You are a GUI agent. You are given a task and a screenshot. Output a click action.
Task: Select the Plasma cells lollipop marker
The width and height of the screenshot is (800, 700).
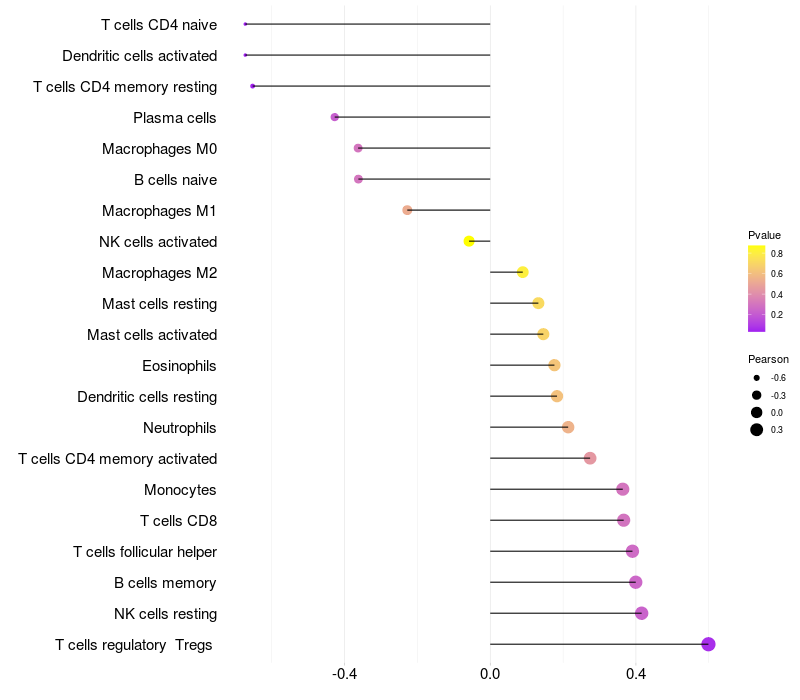click(335, 117)
